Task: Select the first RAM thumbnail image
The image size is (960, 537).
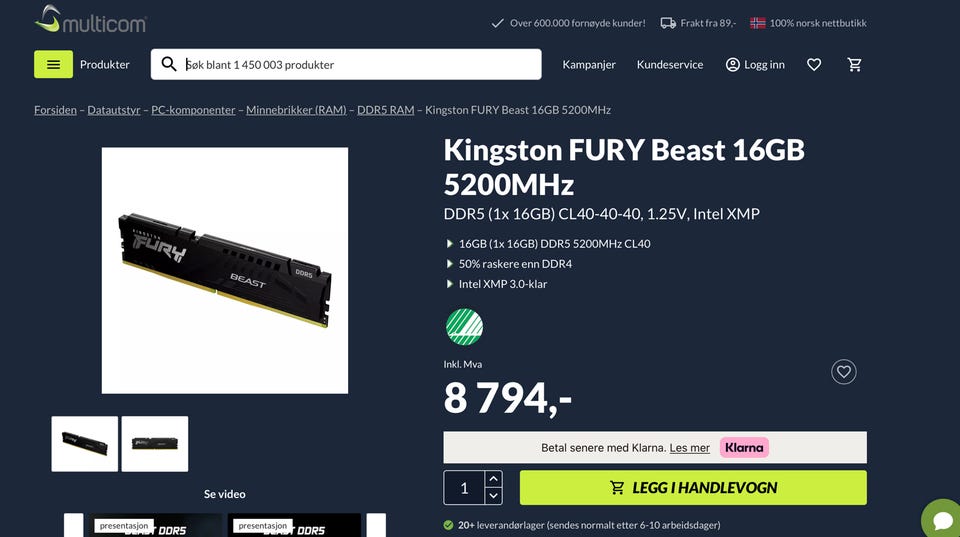Action: pos(84,444)
